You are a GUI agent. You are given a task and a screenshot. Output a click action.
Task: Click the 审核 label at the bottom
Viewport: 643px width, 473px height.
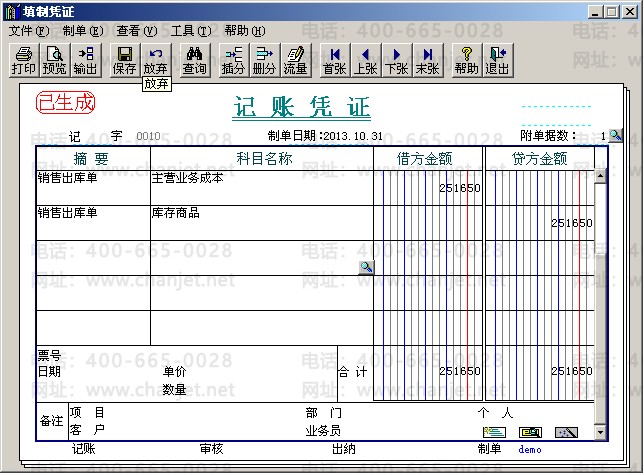[211, 449]
